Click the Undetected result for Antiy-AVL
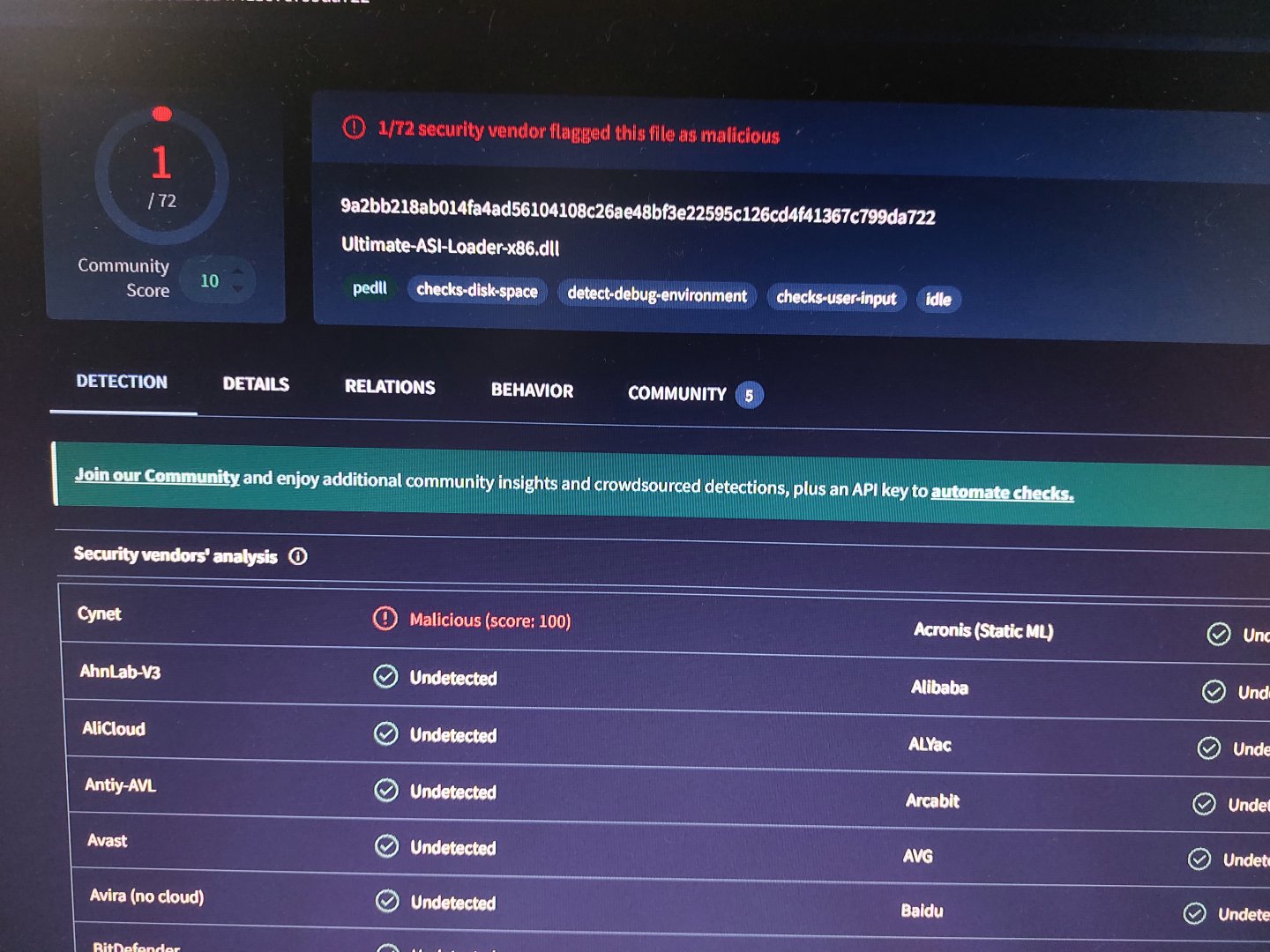The width and height of the screenshot is (1270, 952). click(x=453, y=792)
